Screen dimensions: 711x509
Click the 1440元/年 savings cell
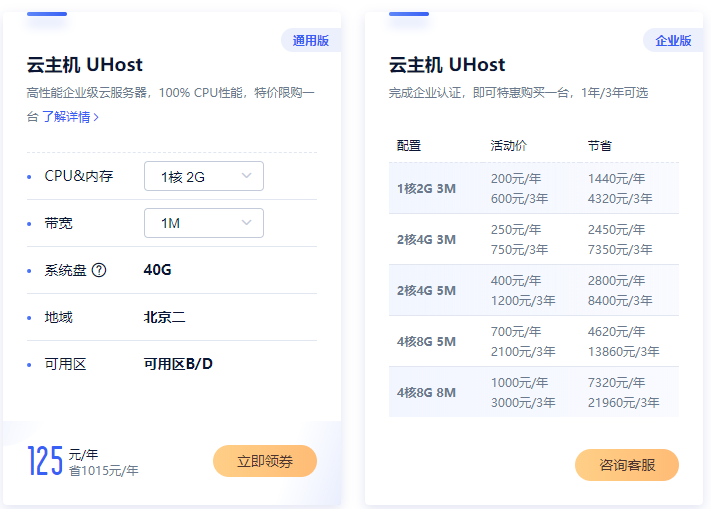click(617, 179)
